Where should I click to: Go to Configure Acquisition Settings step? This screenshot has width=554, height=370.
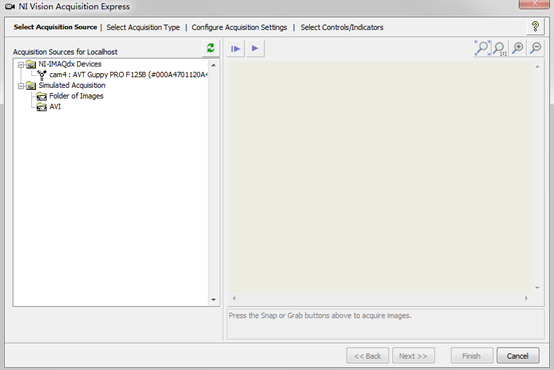coord(239,28)
